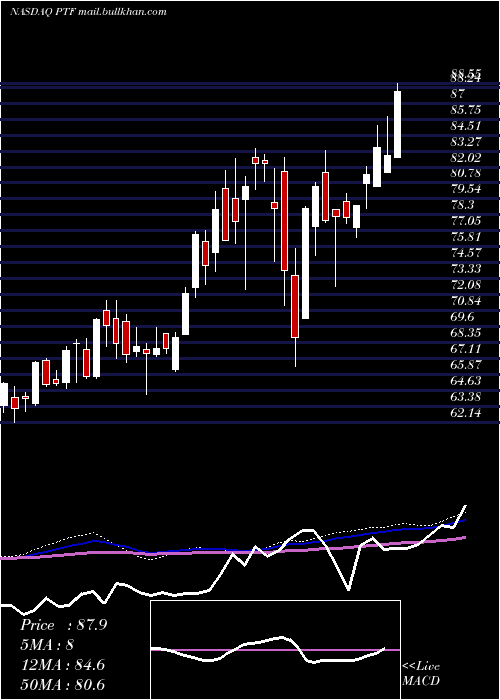Click the 80.78 price label

click(x=466, y=173)
